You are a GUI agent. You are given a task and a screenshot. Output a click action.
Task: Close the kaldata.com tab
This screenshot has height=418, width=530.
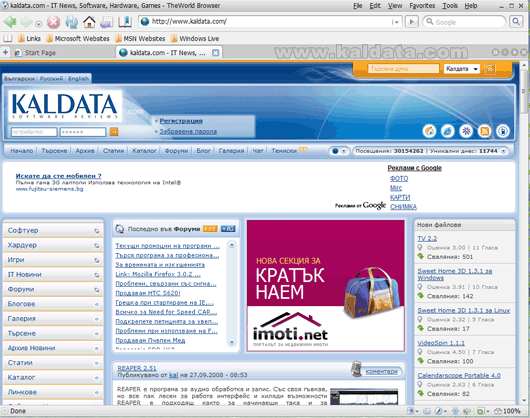(x=215, y=53)
